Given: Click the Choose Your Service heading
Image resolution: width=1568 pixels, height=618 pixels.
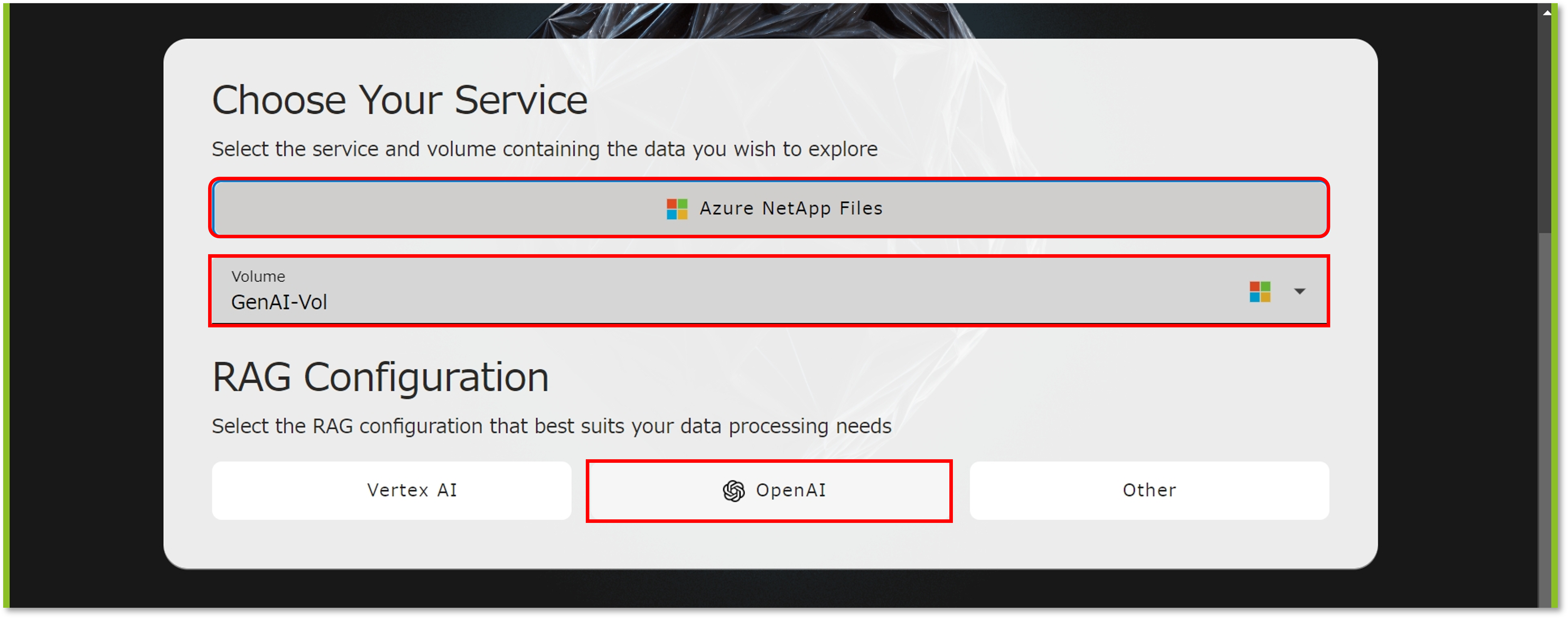Looking at the screenshot, I should click(399, 100).
